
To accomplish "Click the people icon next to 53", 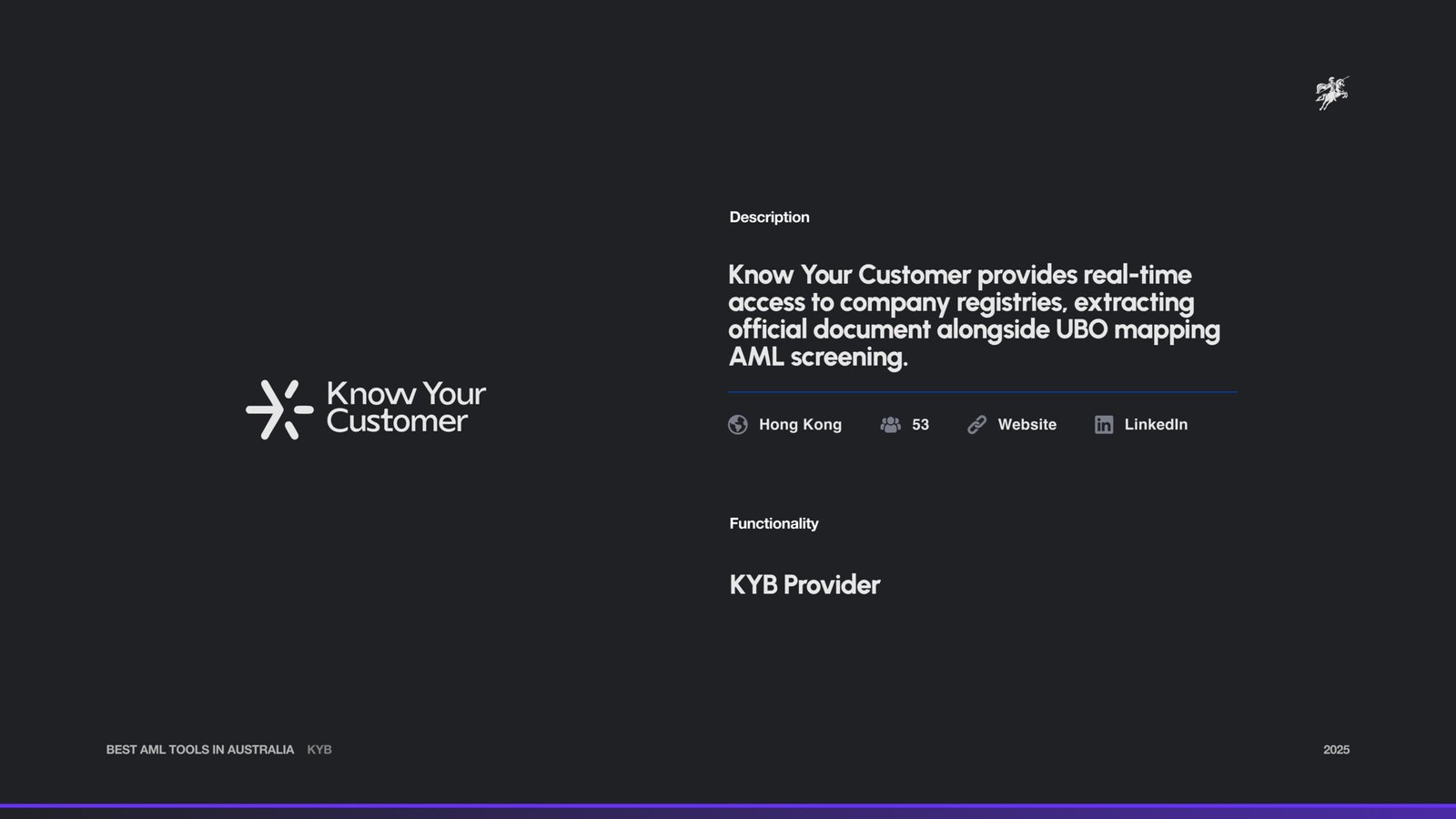I will coord(891,425).
